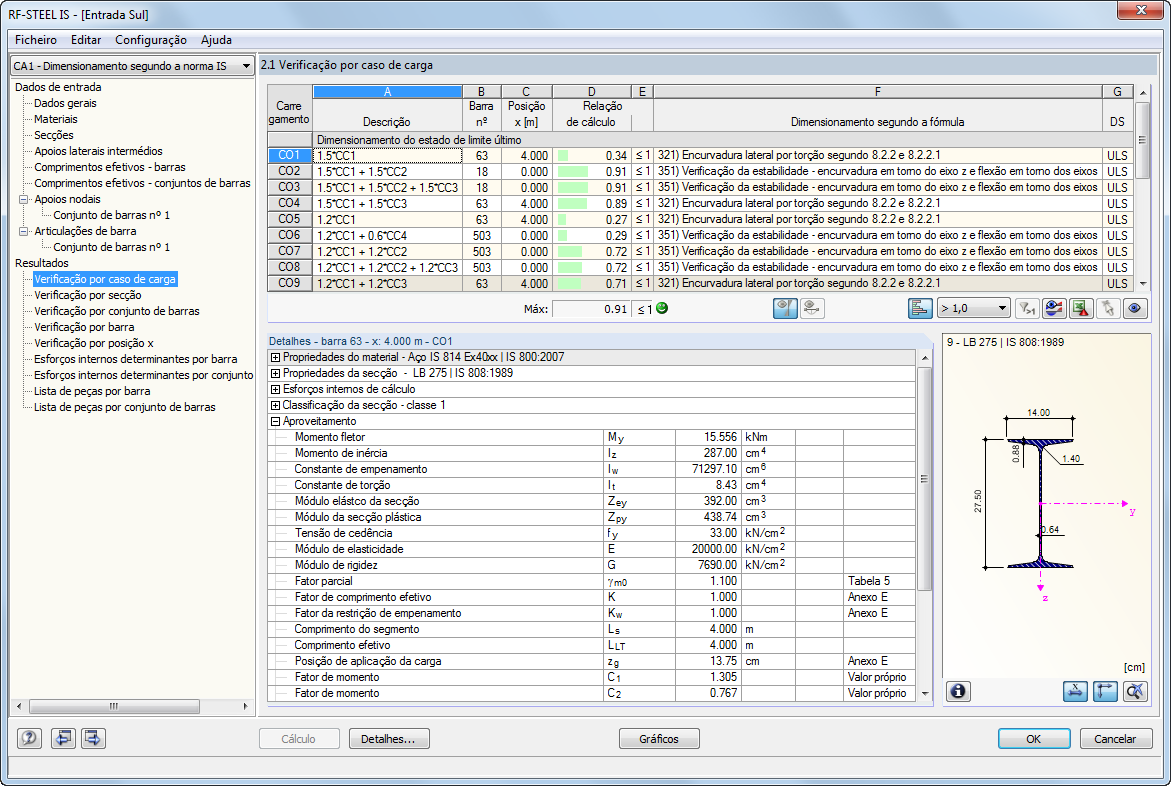This screenshot has height=786, width=1171.
Task: Click the results table vertical scrollbar down arrow
Action: pyautogui.click(x=1143, y=284)
